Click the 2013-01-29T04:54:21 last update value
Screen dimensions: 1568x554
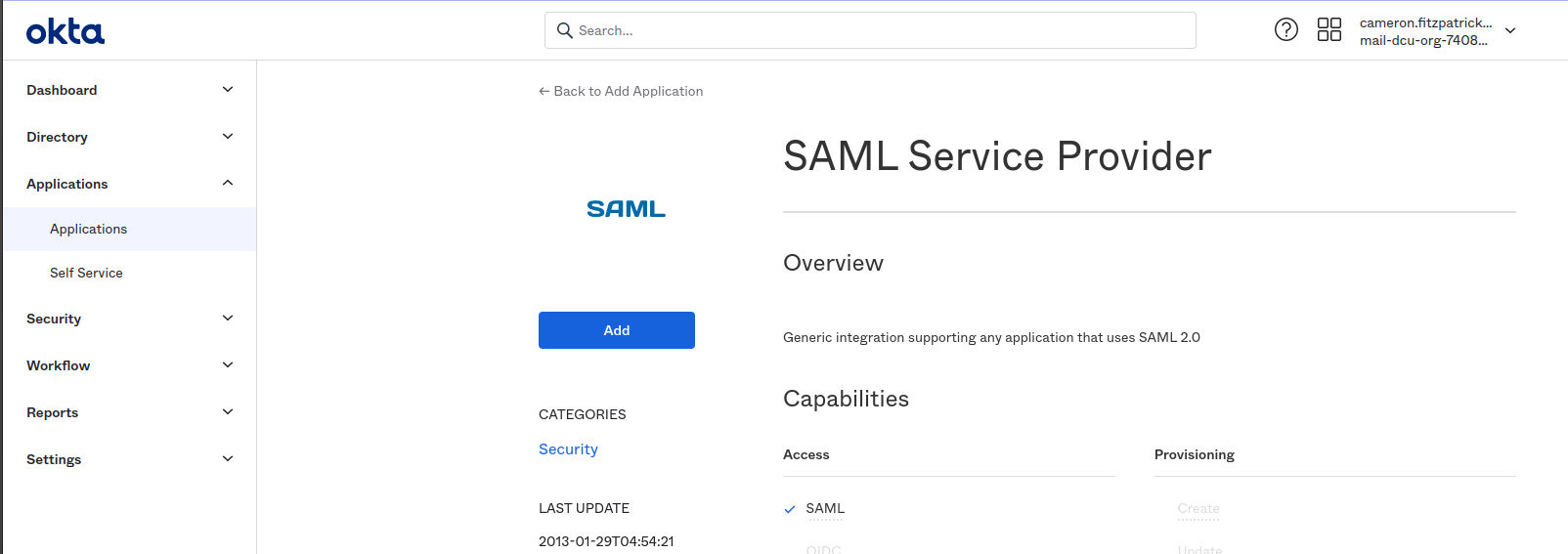(606, 541)
